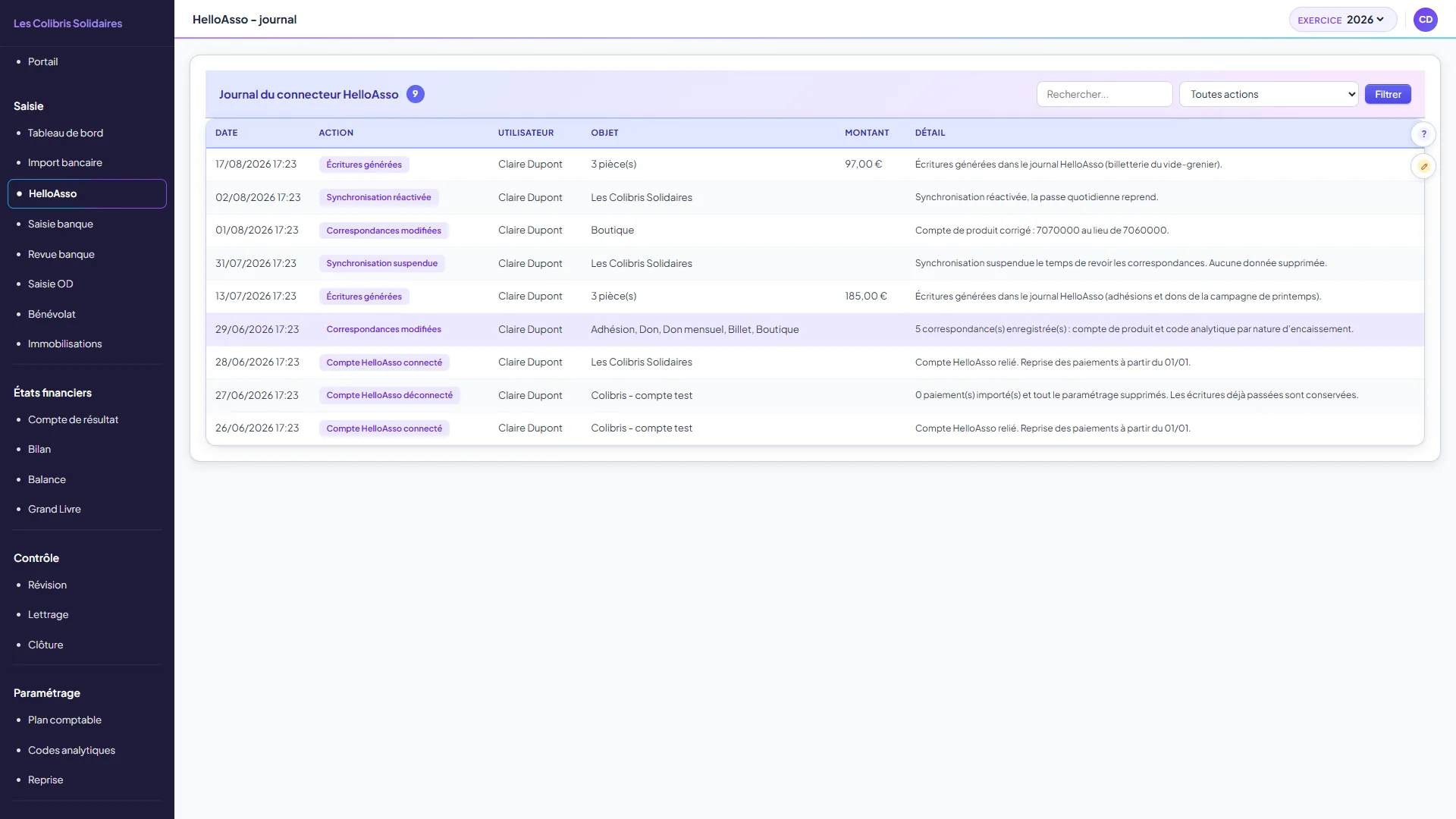Screen dimensions: 1456x819
Task: Open Bénévolat section
Action: tap(52, 314)
